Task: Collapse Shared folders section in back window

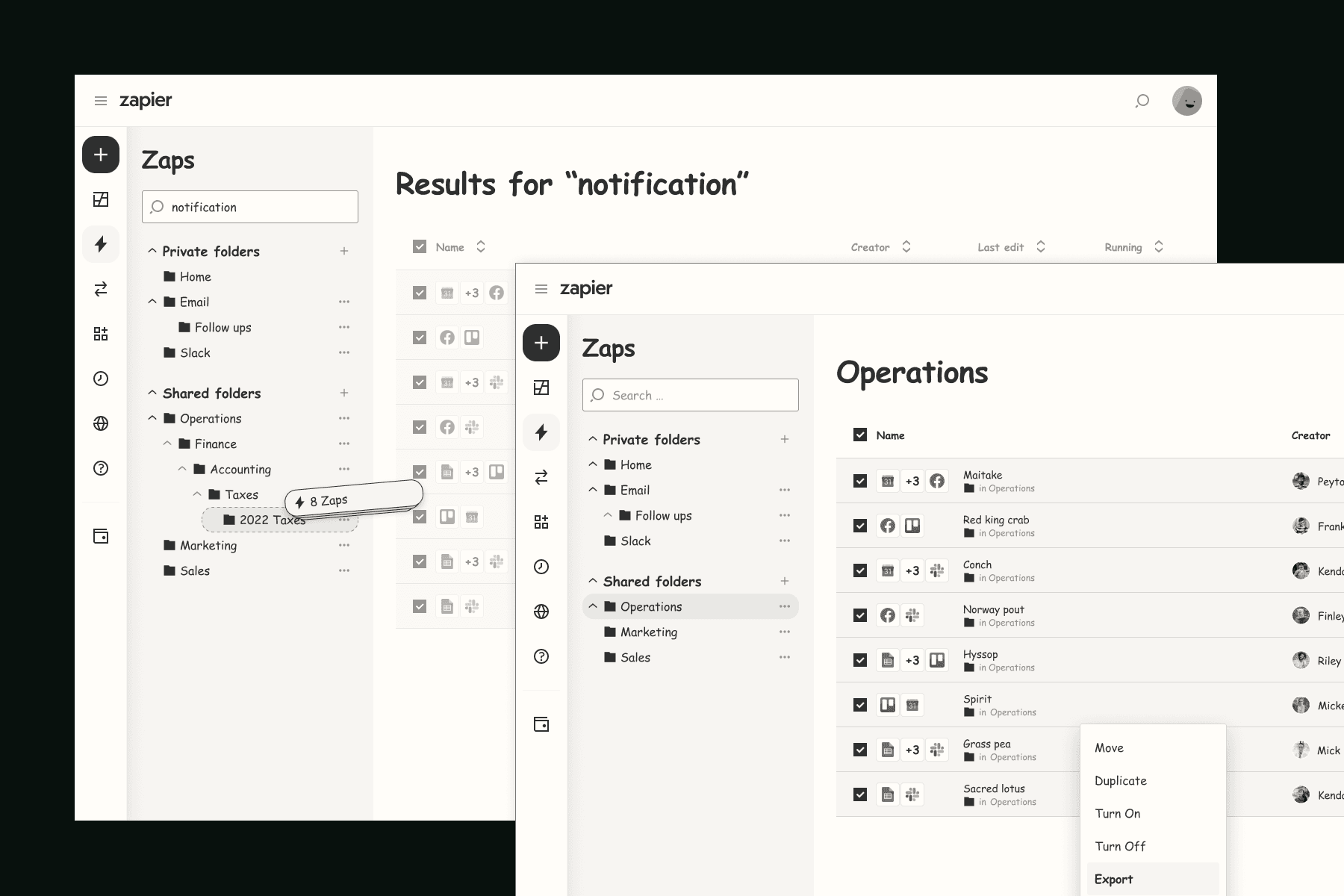Action: (152, 393)
